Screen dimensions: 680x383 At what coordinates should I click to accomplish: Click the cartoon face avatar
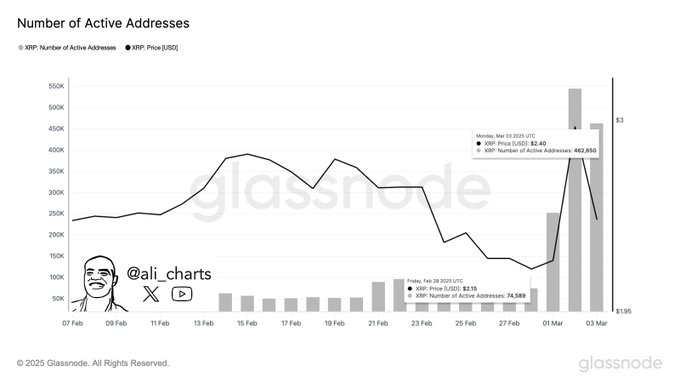point(99,284)
